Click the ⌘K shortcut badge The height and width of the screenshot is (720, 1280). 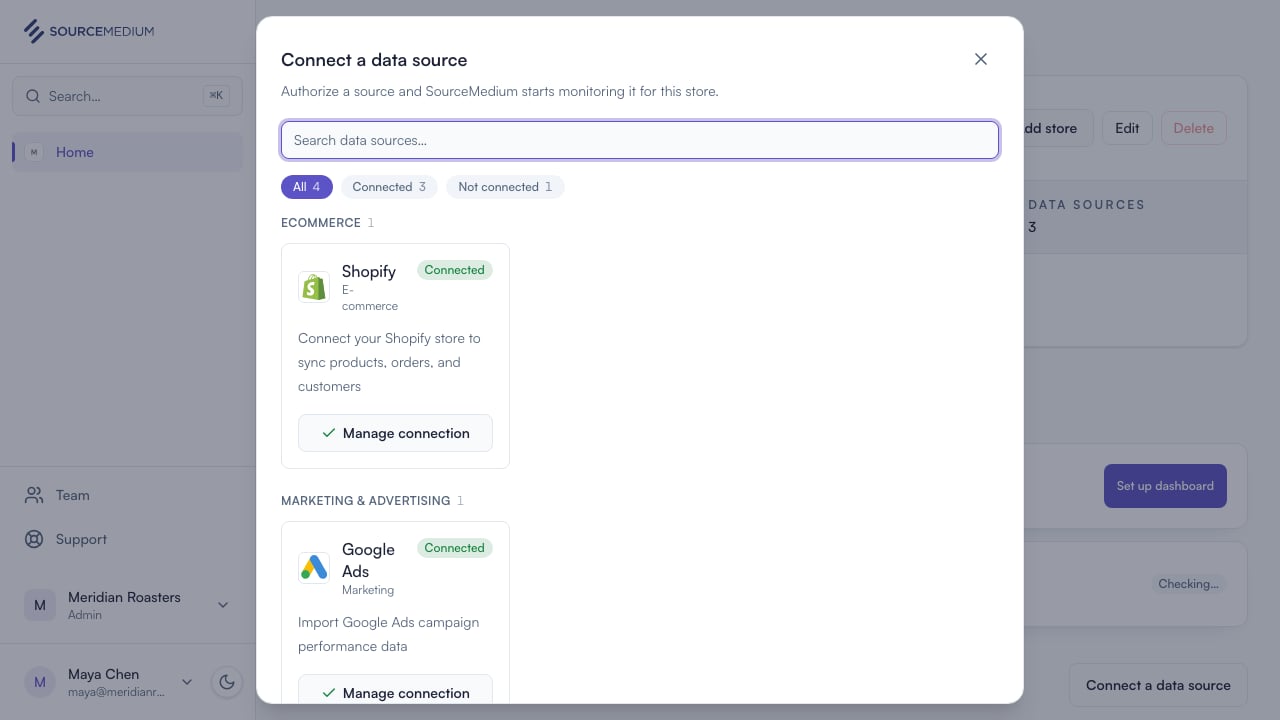tap(216, 96)
